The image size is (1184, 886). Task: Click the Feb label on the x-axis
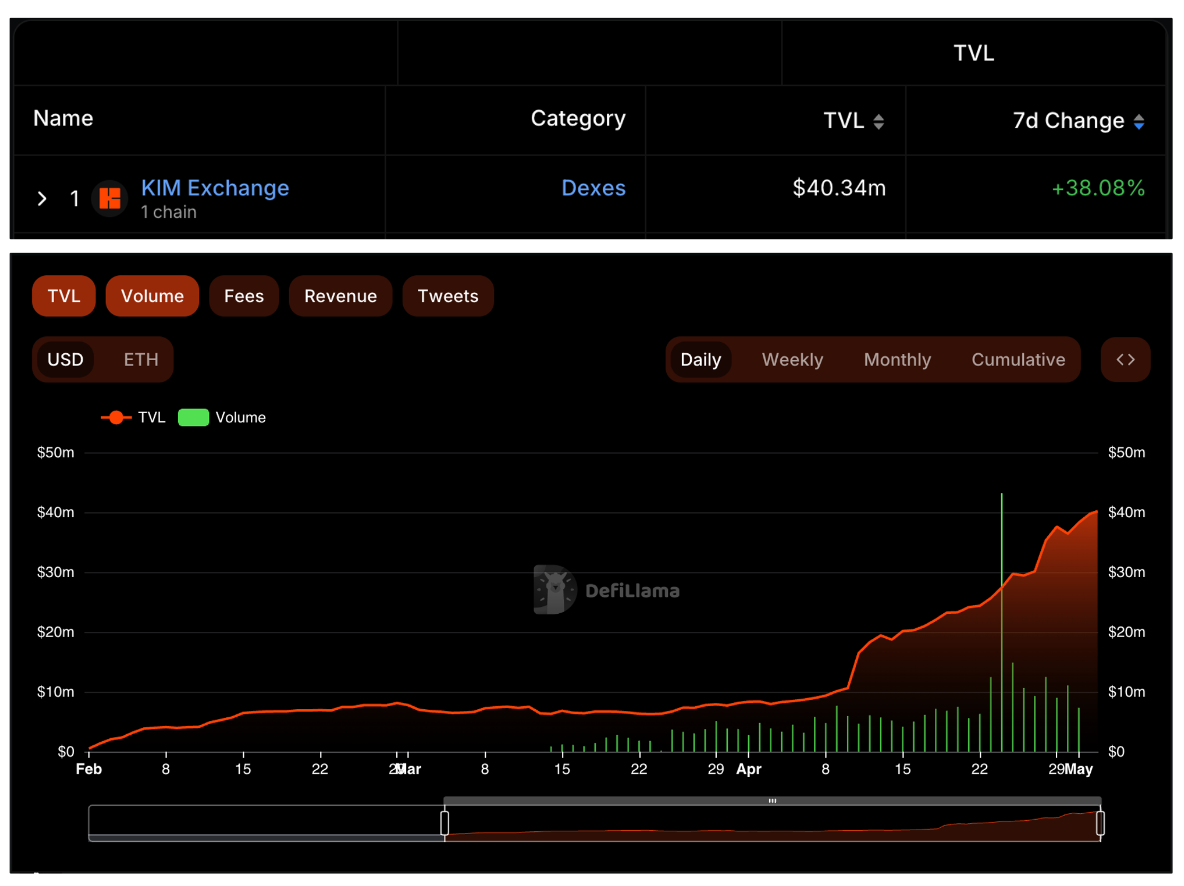pyautogui.click(x=88, y=770)
